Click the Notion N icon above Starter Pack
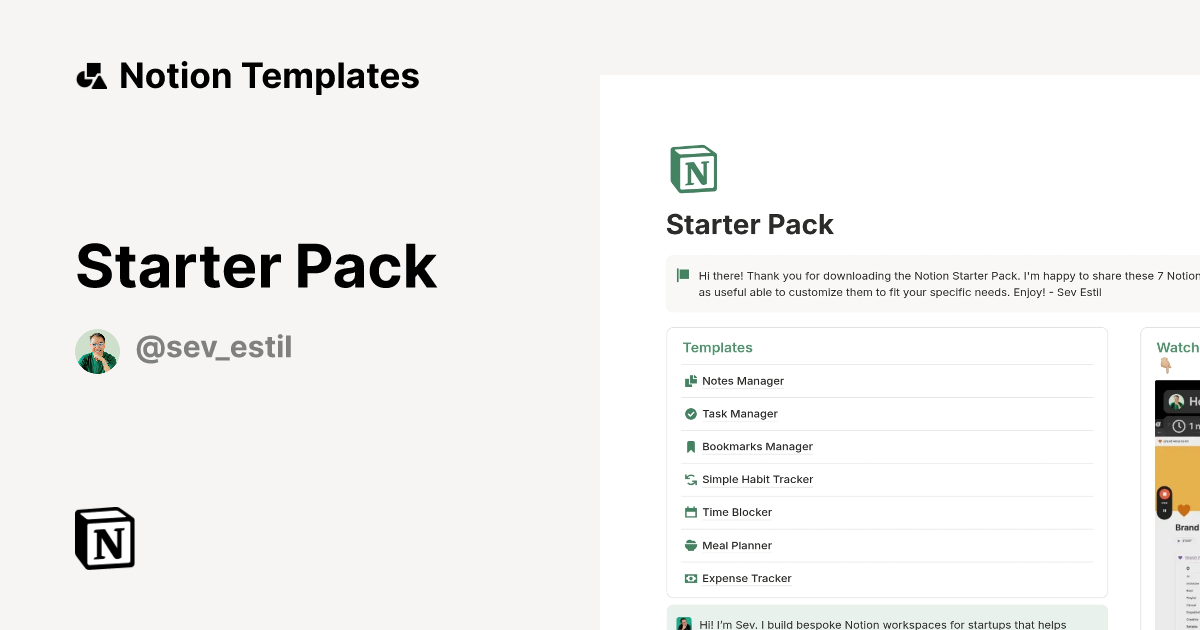 pyautogui.click(x=693, y=168)
